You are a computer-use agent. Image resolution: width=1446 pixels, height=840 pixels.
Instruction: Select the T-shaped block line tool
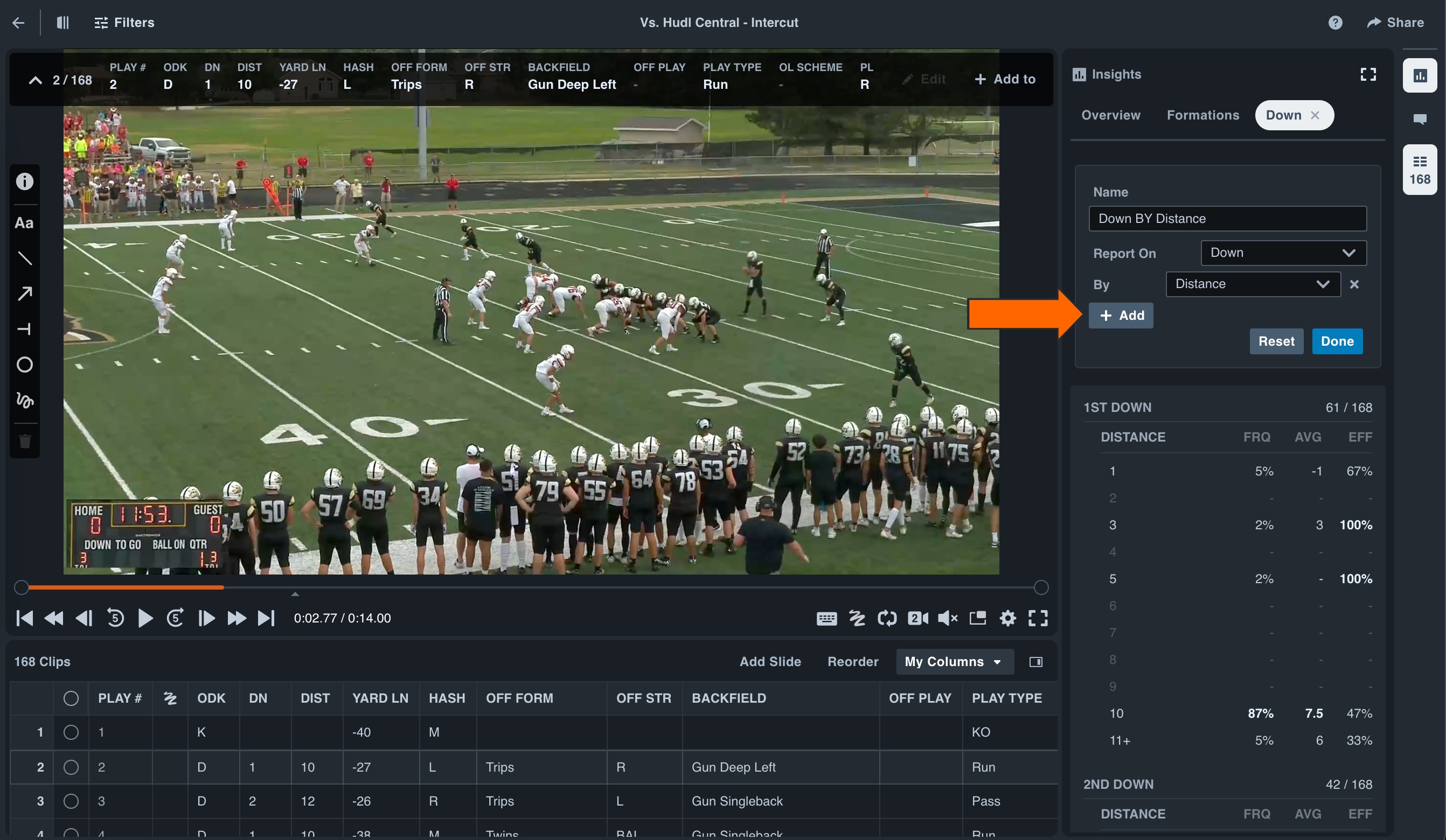[25, 329]
